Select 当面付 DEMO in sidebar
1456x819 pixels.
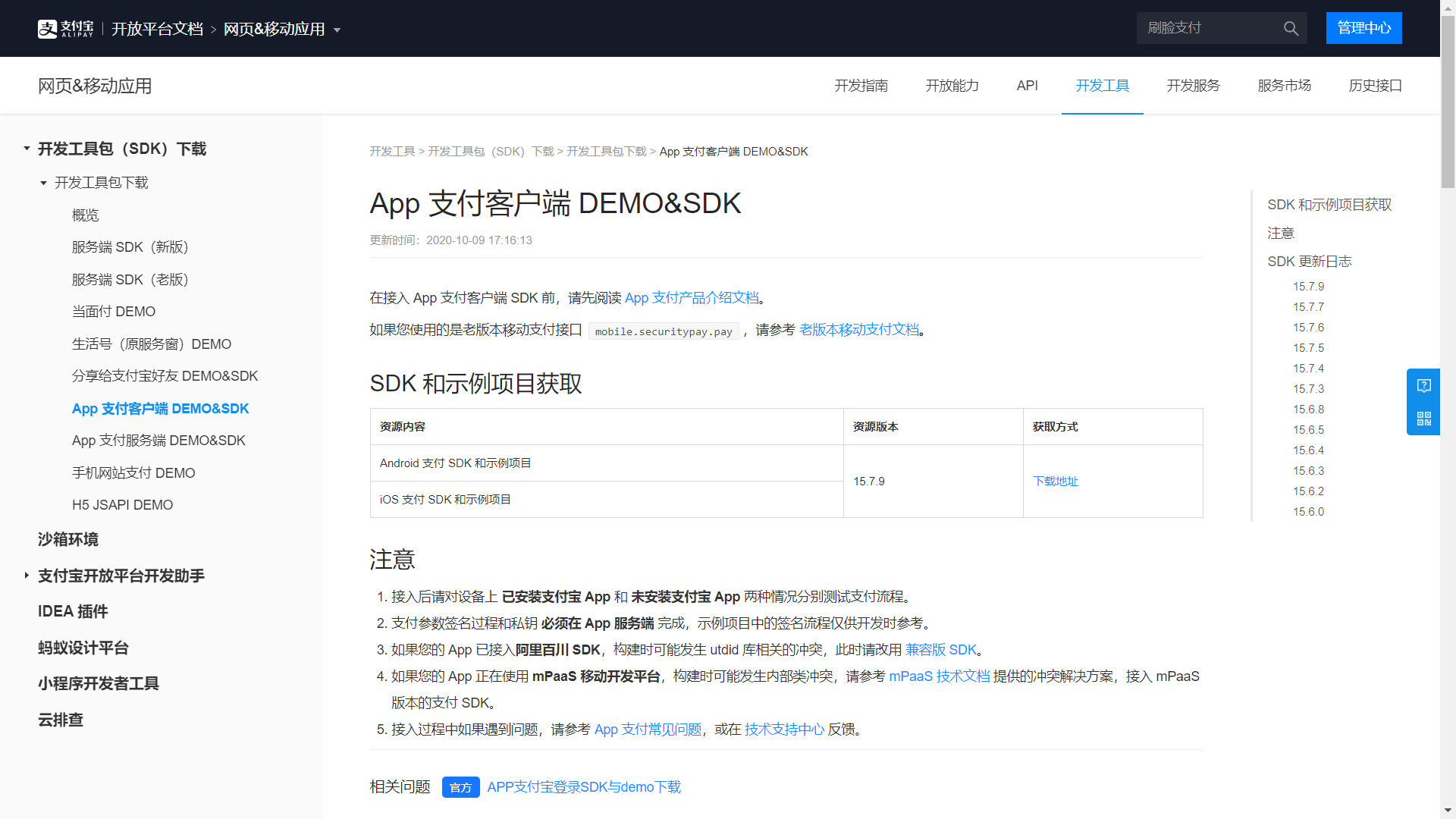tap(114, 312)
